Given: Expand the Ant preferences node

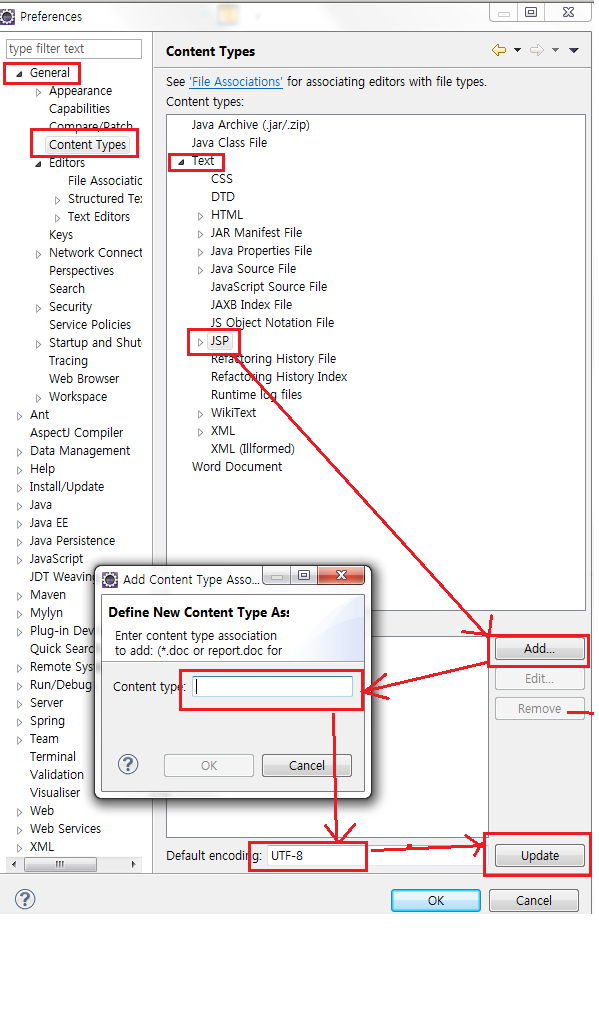Looking at the screenshot, I should (x=20, y=416).
